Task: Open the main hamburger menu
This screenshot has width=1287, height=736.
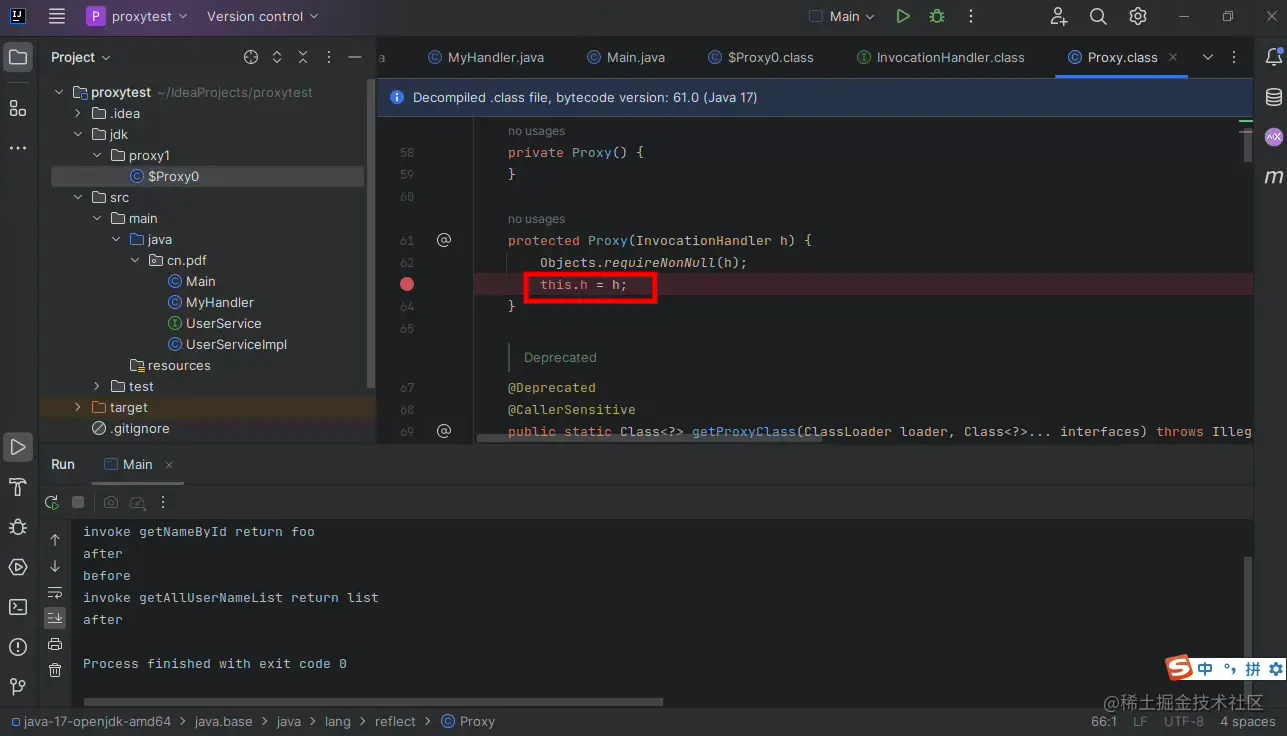Action: click(x=57, y=16)
